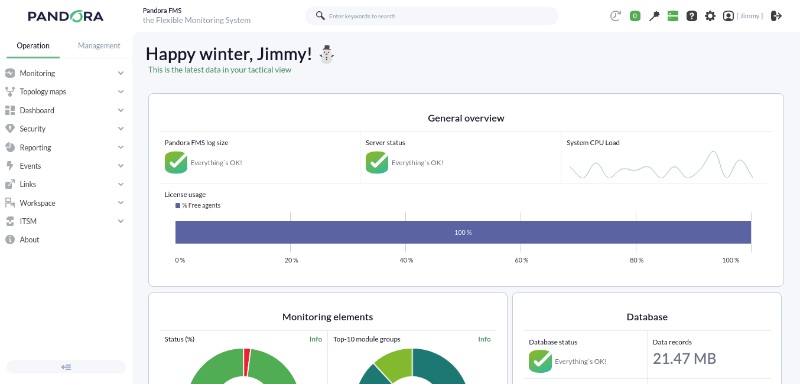Click the Dashboard sidebar icon
800x384 pixels.
click(x=10, y=110)
